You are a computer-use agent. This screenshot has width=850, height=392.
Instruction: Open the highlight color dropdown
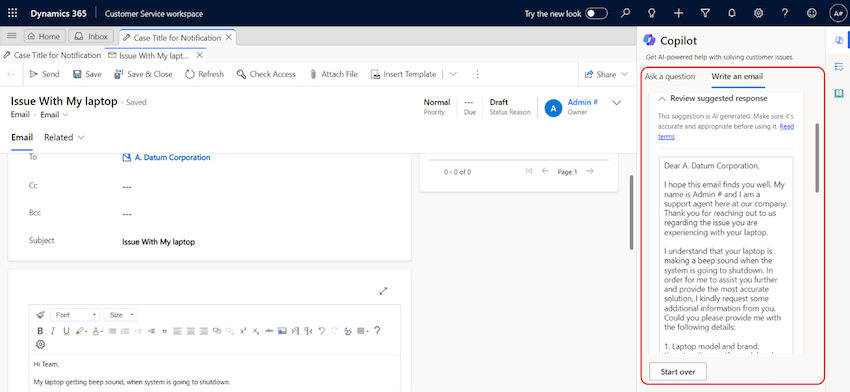(82, 331)
